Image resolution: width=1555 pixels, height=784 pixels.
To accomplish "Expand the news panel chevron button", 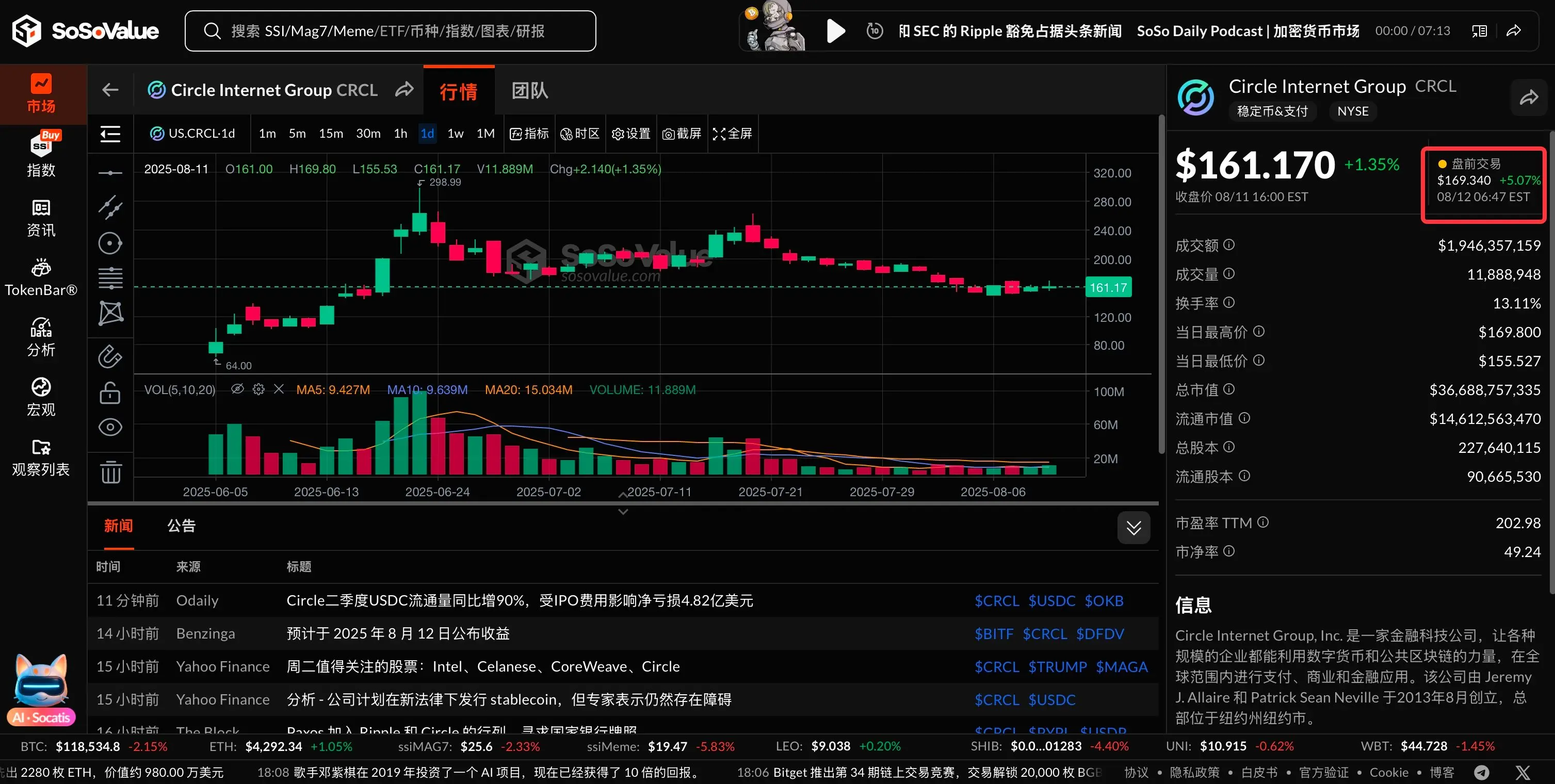I will 1133,528.
